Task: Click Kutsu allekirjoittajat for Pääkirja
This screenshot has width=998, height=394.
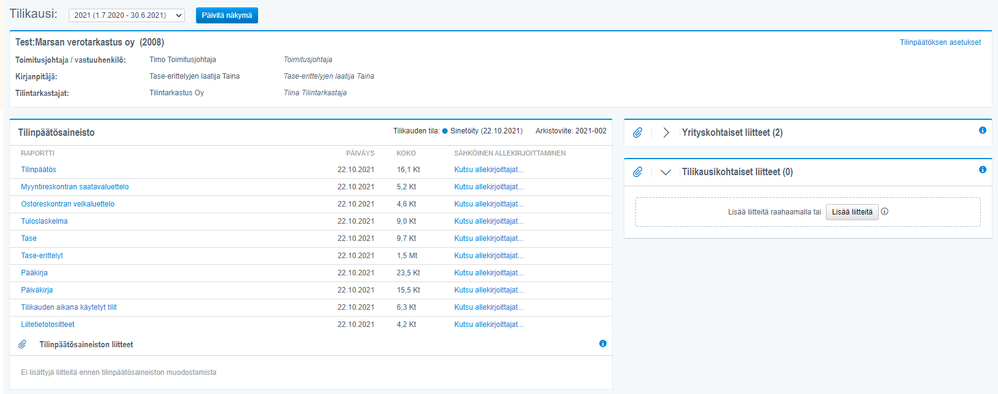Action: tap(489, 272)
